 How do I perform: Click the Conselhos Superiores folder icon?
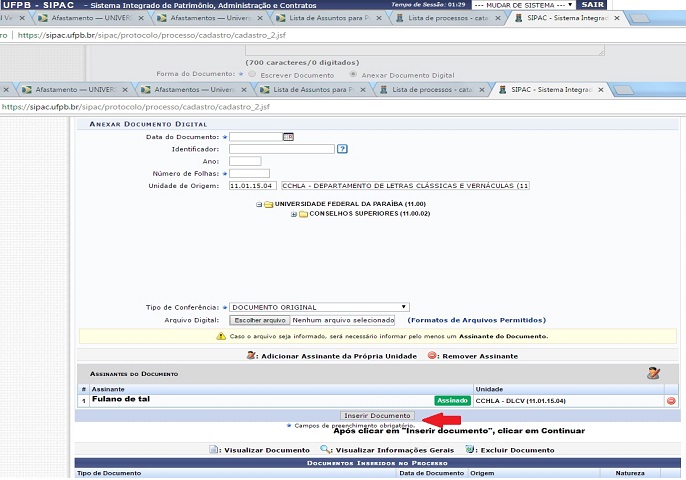pos(303,214)
